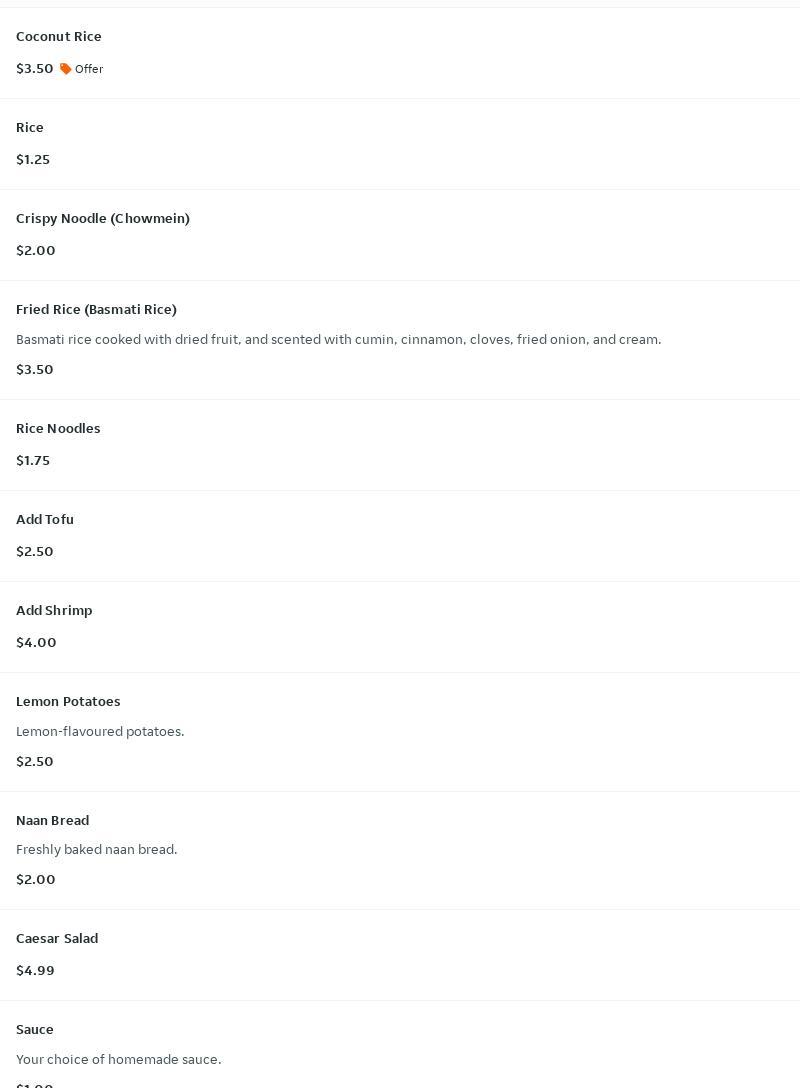800x1088 pixels.
Task: Click the $4.00 Add Shrimp price
Action: click(x=36, y=643)
